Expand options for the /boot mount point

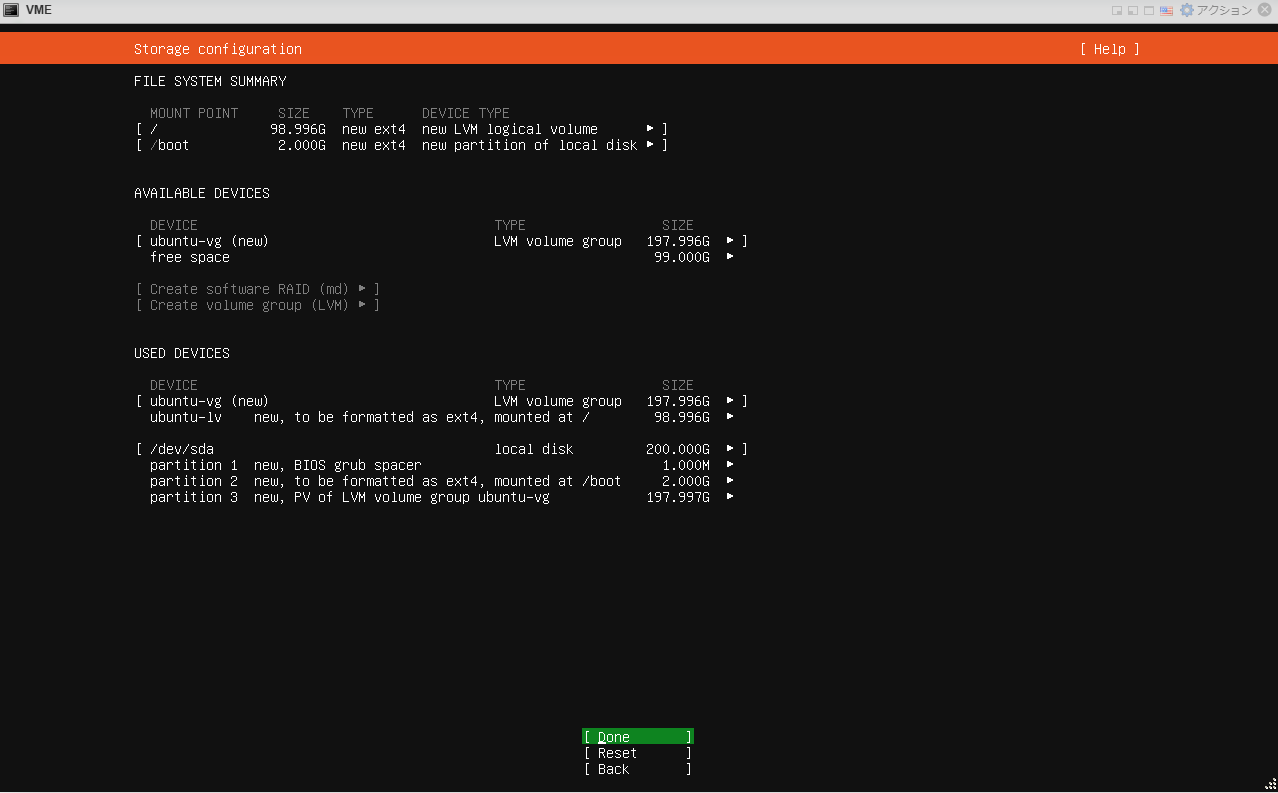(651, 145)
